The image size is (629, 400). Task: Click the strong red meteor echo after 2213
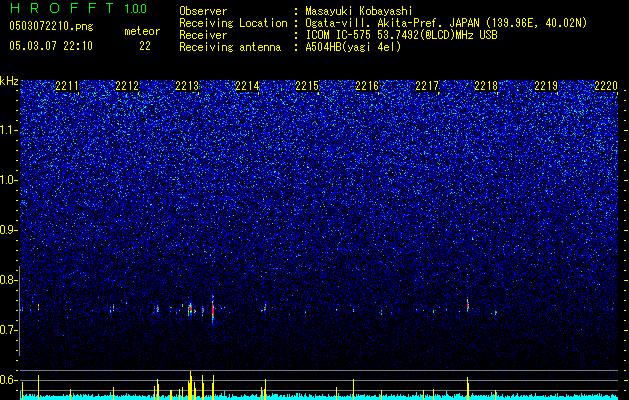coord(213,311)
